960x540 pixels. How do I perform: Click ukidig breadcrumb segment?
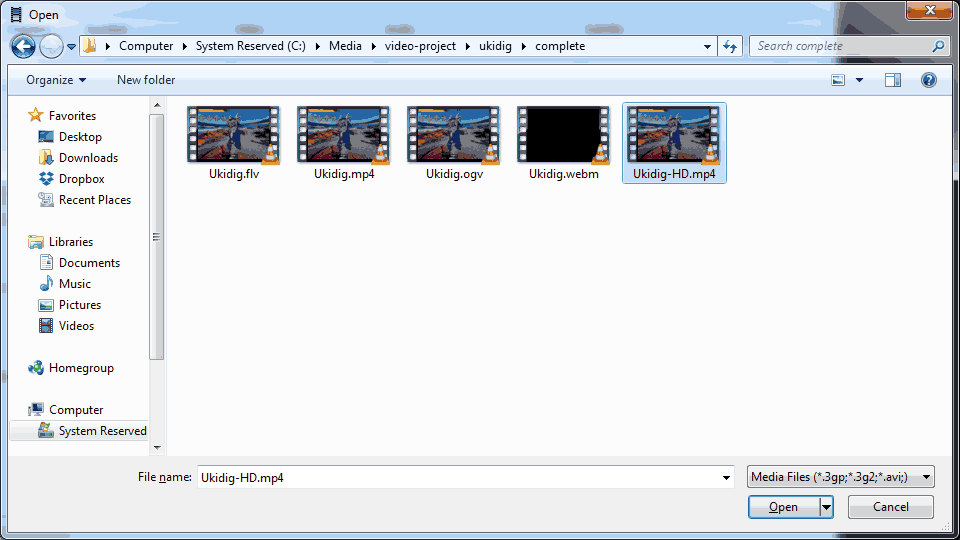pyautogui.click(x=495, y=46)
